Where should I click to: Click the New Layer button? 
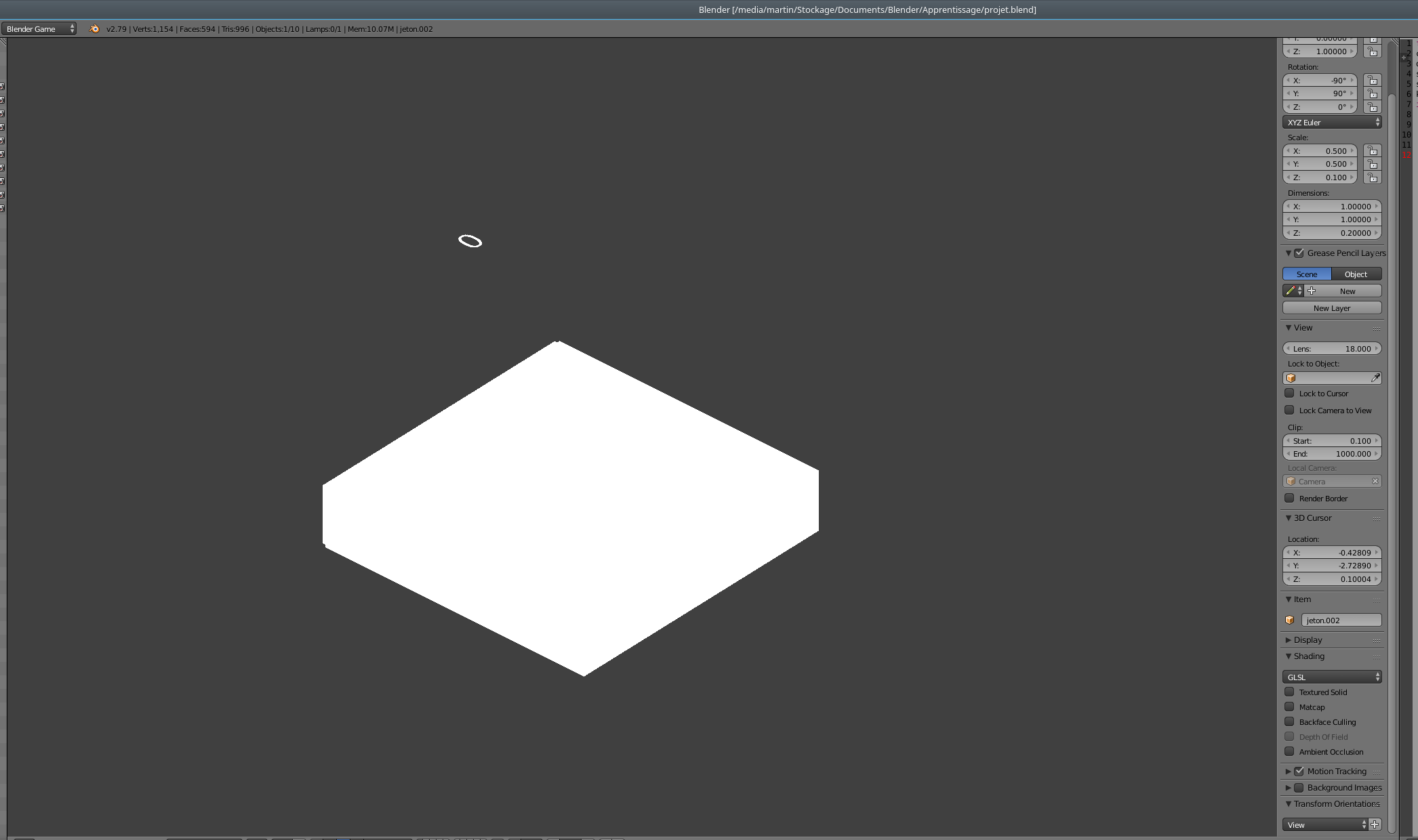pos(1331,308)
